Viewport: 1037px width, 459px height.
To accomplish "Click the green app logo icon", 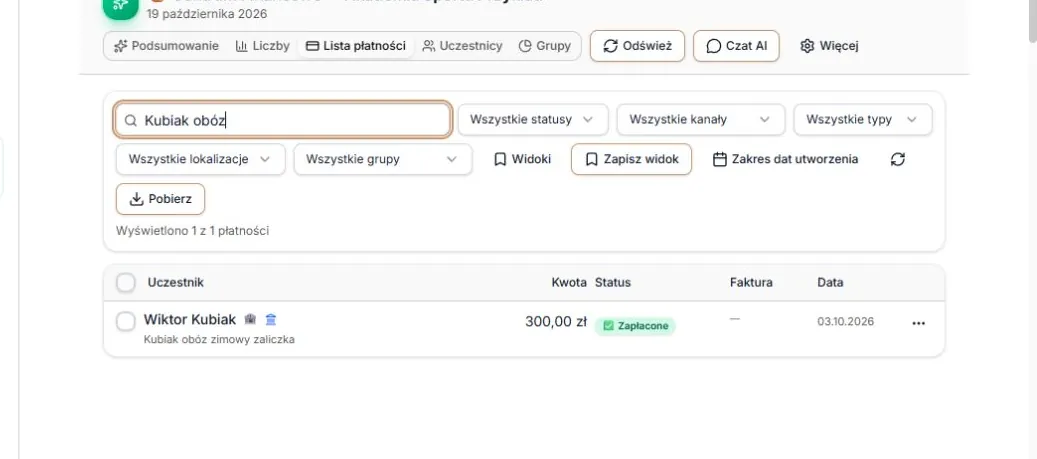I will tap(120, 5).
